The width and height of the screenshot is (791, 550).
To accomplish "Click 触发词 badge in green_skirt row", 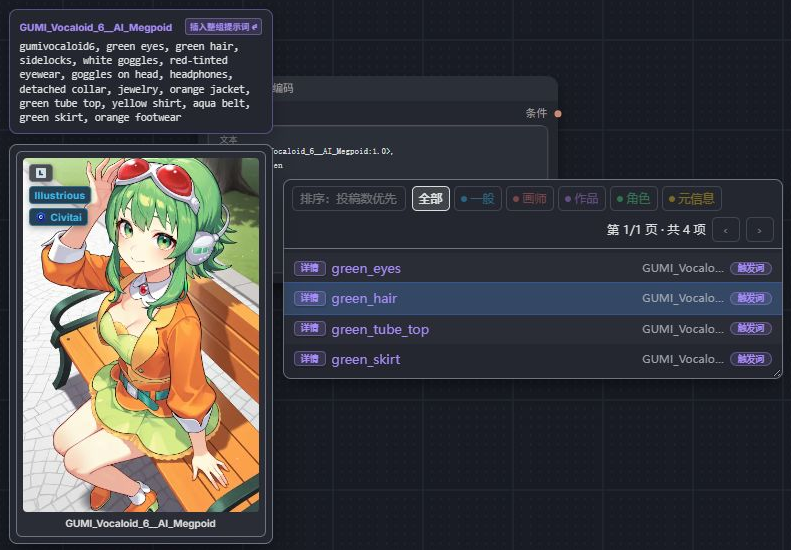I will tap(751, 359).
